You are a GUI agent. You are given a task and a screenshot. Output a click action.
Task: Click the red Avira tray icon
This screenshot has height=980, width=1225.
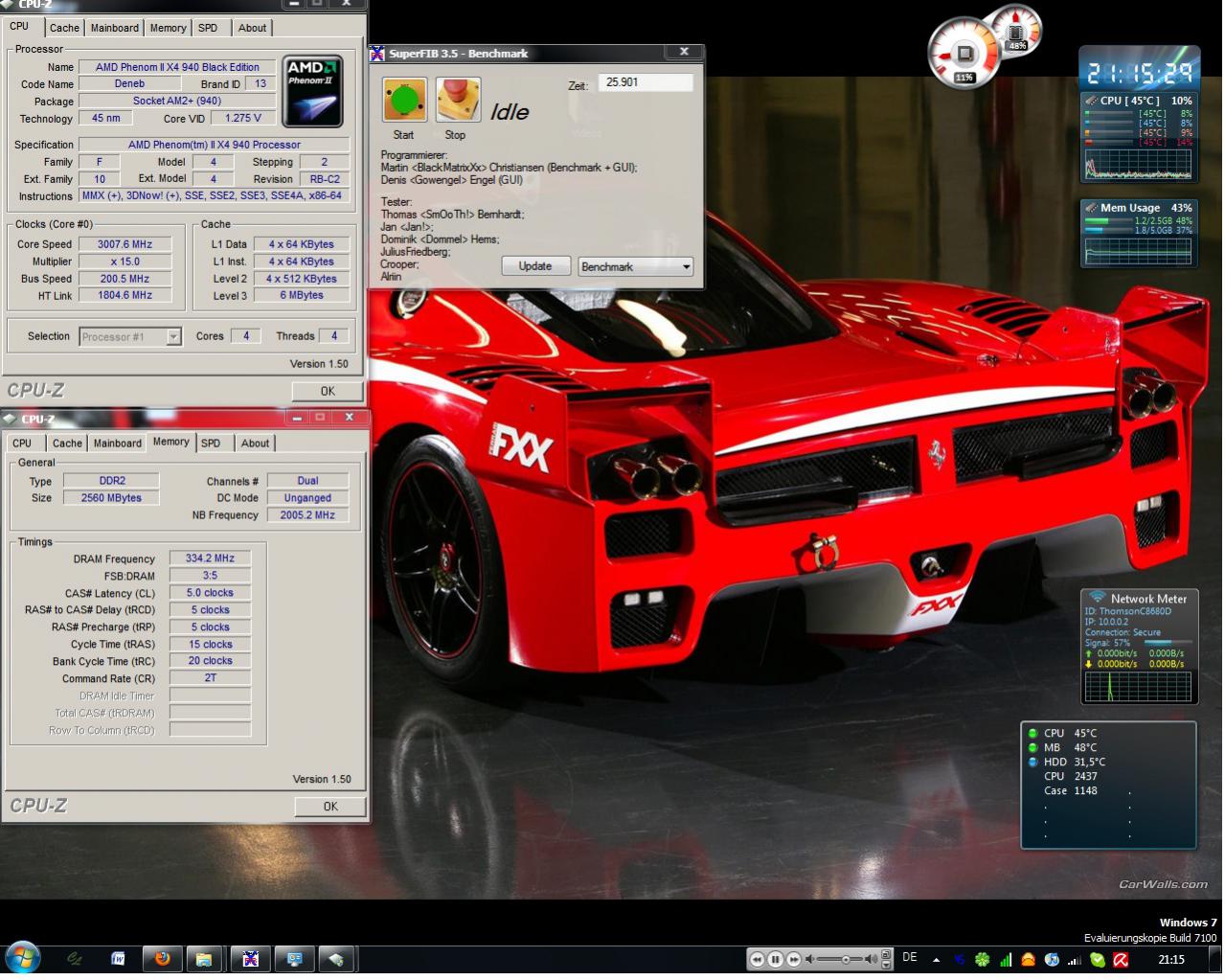(1120, 959)
